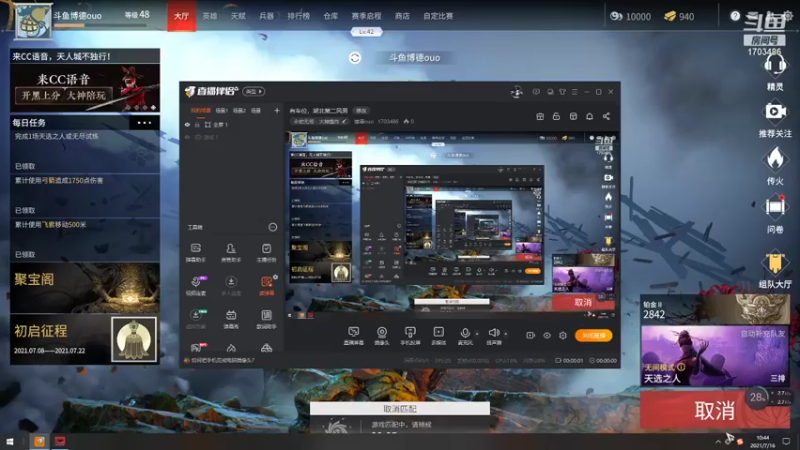Click record icon beside preview eye

(x=530, y=335)
